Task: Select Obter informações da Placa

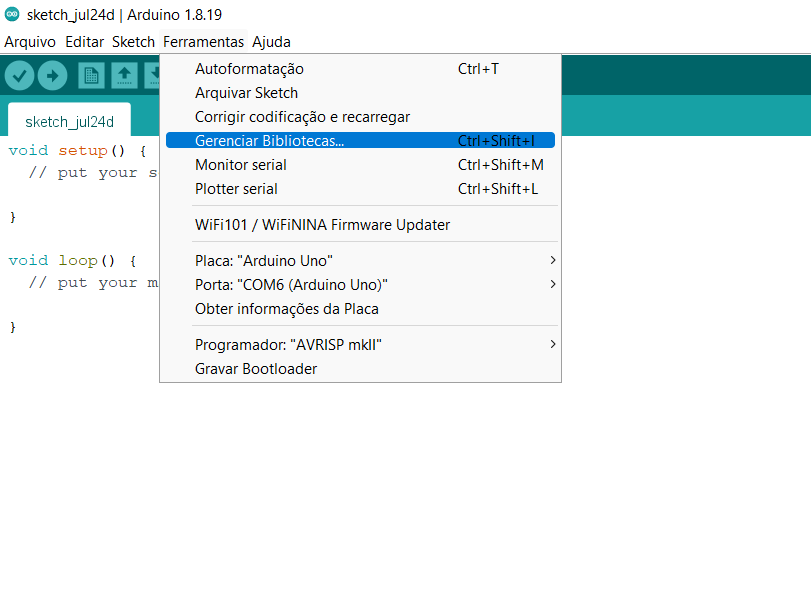Action: click(361, 309)
